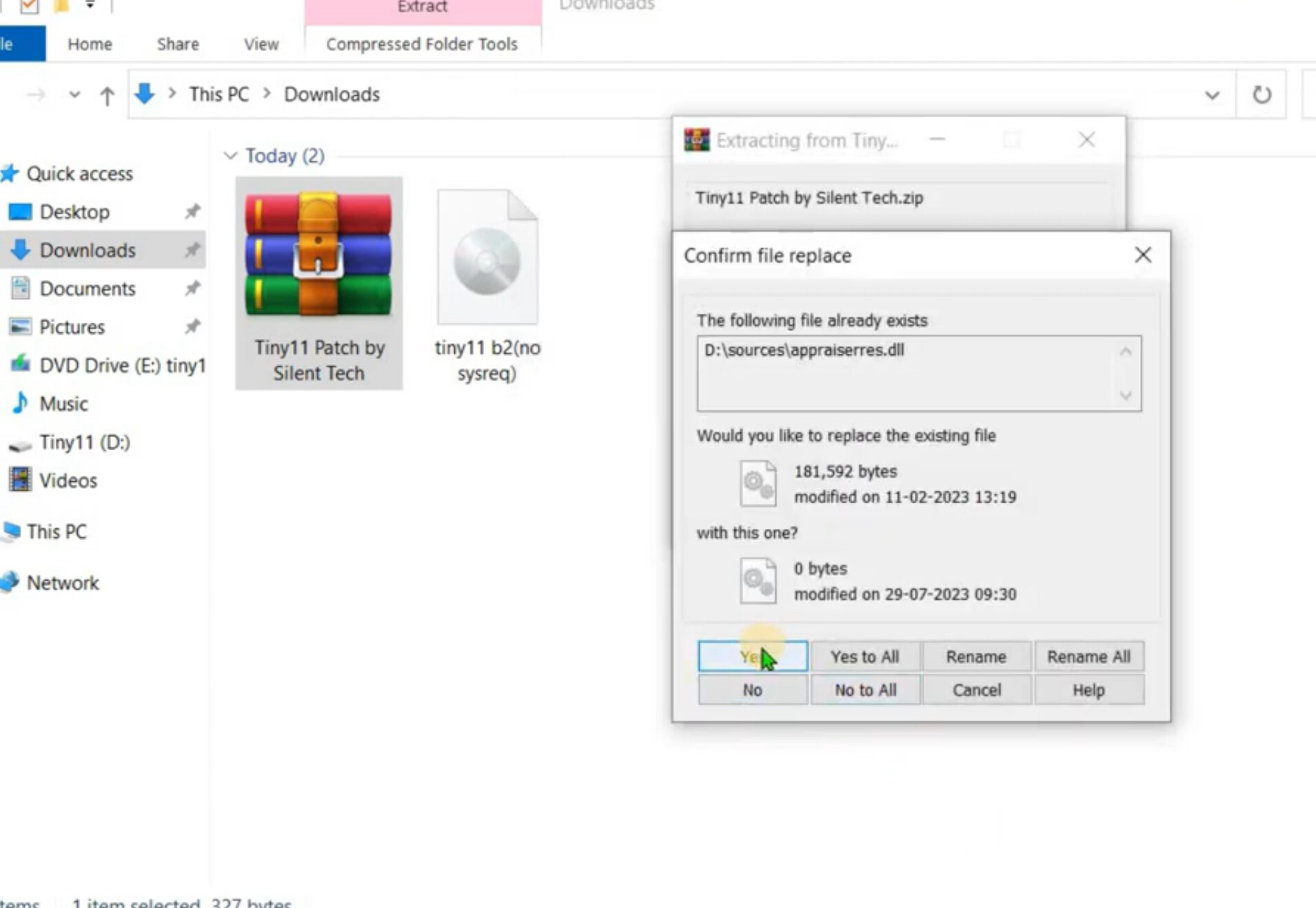This screenshot has height=908, width=1316.
Task: Click the Rename button
Action: tap(976, 656)
